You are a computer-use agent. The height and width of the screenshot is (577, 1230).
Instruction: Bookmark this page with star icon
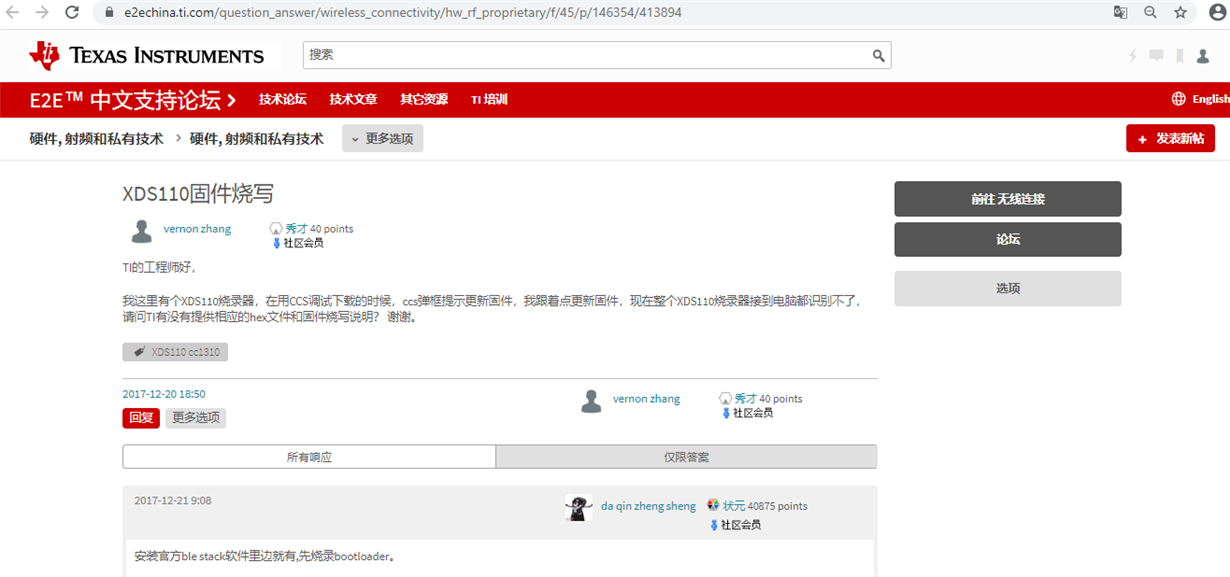(x=1180, y=13)
